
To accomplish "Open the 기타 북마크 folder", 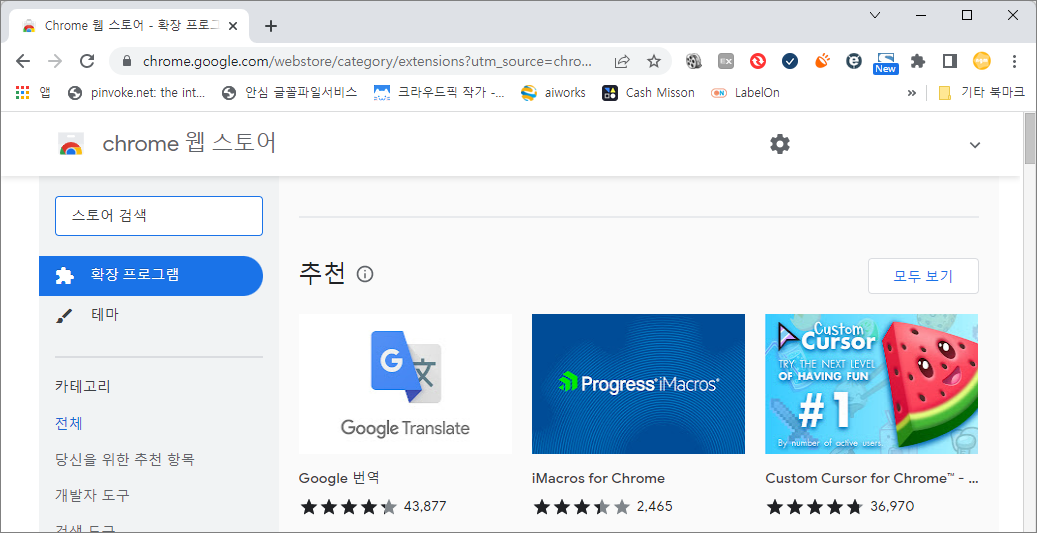I will pos(981,93).
